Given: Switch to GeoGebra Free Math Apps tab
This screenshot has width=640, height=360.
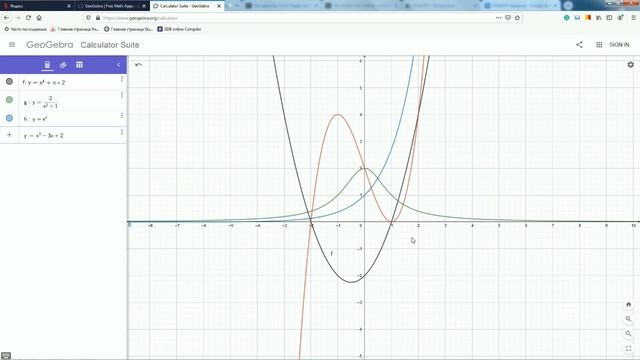Looking at the screenshot, I should point(112,6).
